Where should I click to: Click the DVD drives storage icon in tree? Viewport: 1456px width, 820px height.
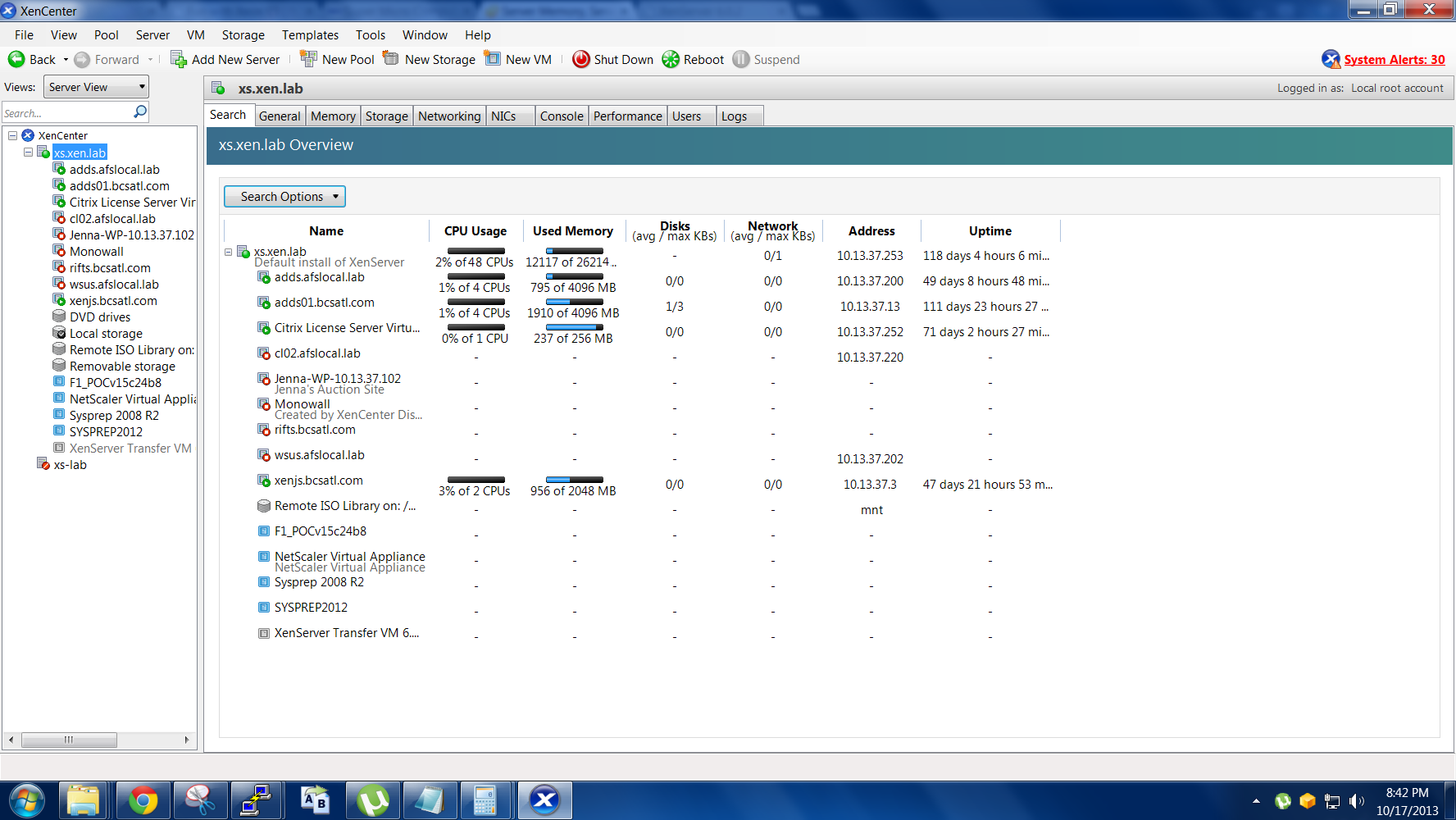click(x=59, y=317)
